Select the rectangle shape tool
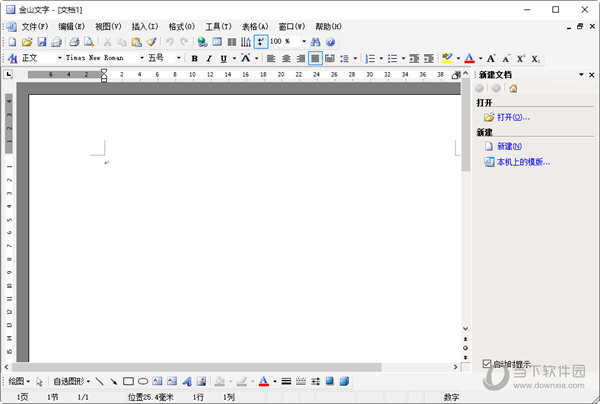This screenshot has height=404, width=600. [x=128, y=381]
